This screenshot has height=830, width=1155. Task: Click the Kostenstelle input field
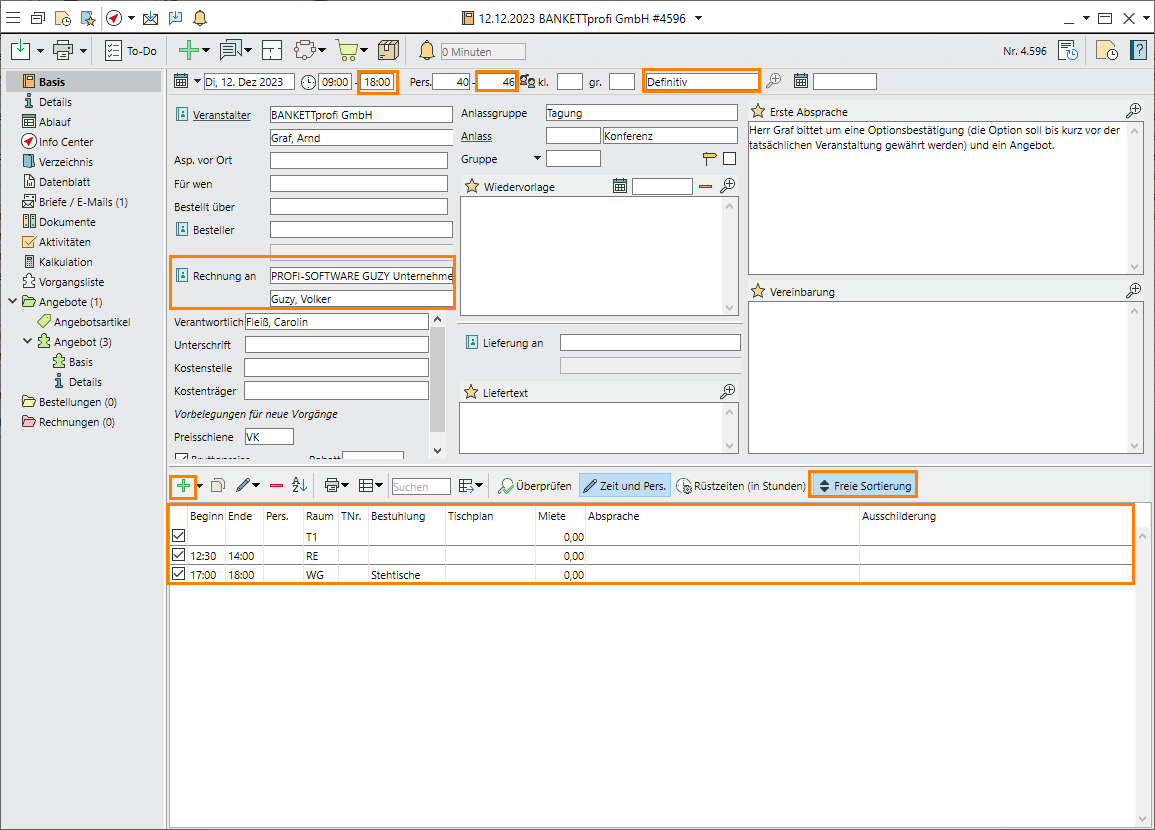(336, 367)
